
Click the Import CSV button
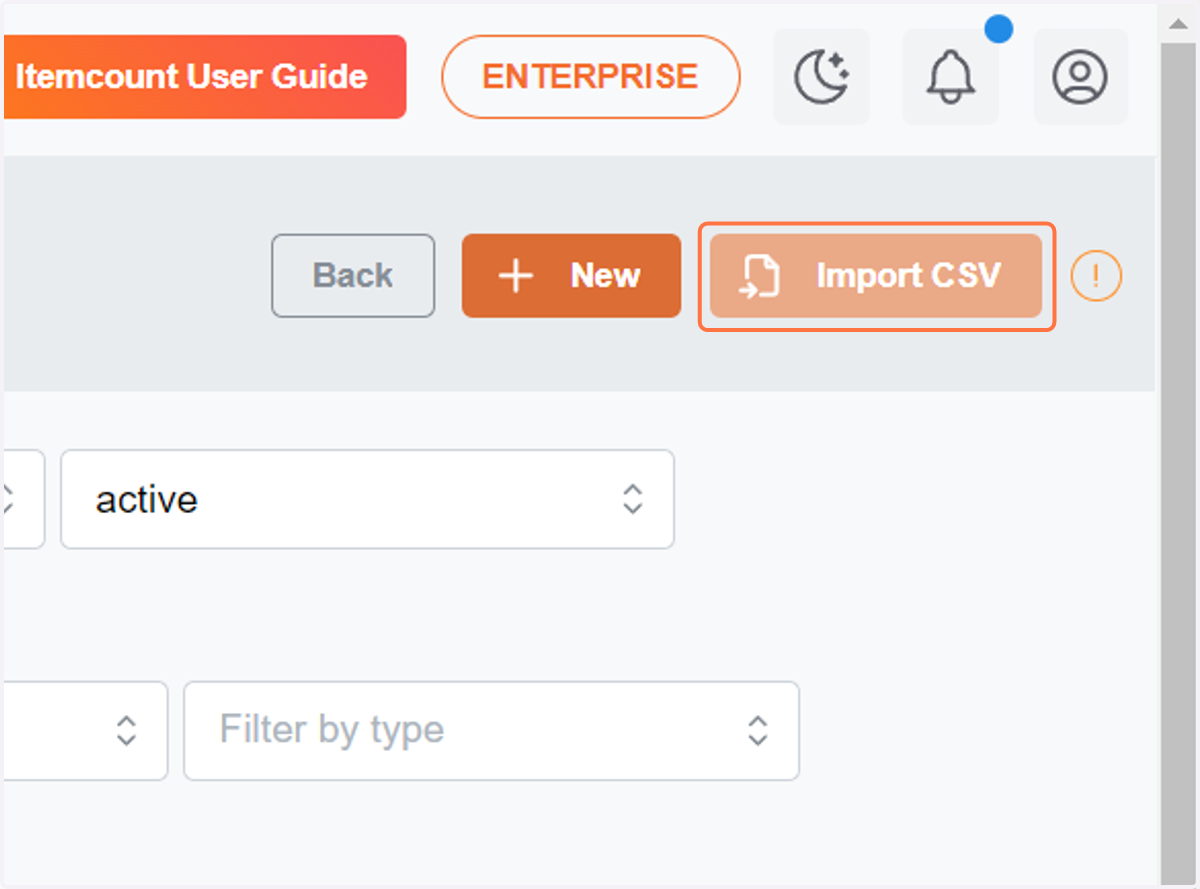point(876,276)
